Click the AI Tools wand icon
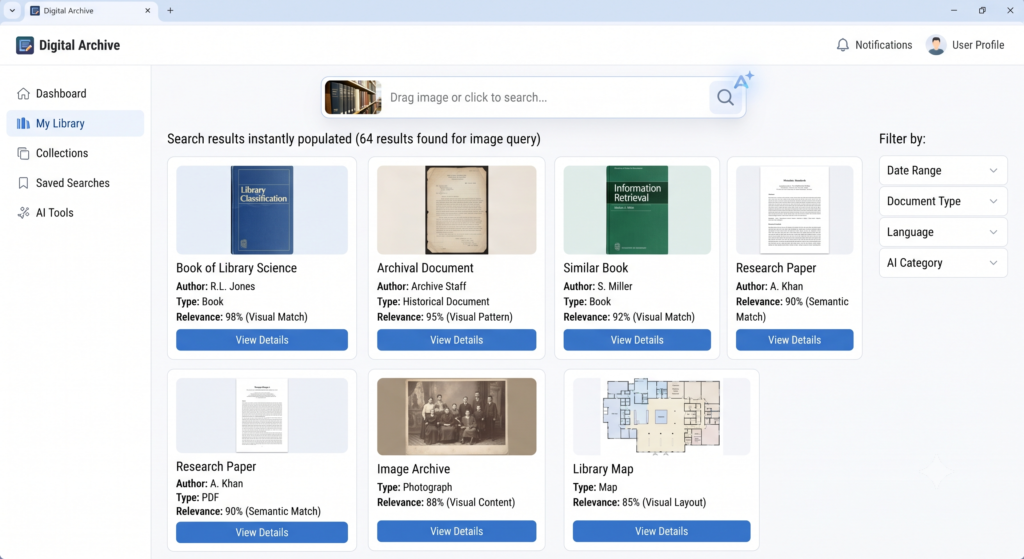Image resolution: width=1024 pixels, height=559 pixels. (x=24, y=213)
